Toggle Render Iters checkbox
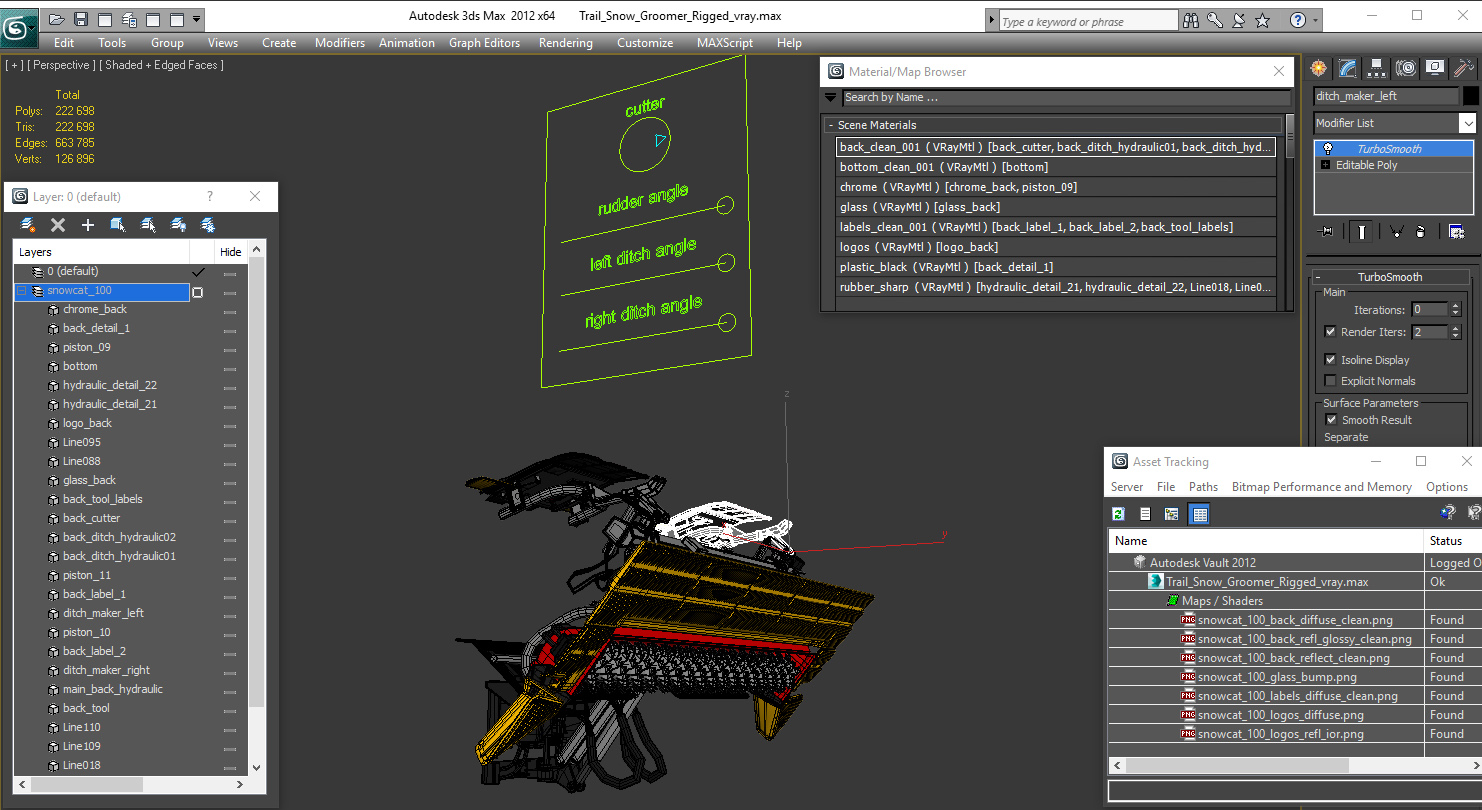Image resolution: width=1482 pixels, height=810 pixels. pos(1330,332)
